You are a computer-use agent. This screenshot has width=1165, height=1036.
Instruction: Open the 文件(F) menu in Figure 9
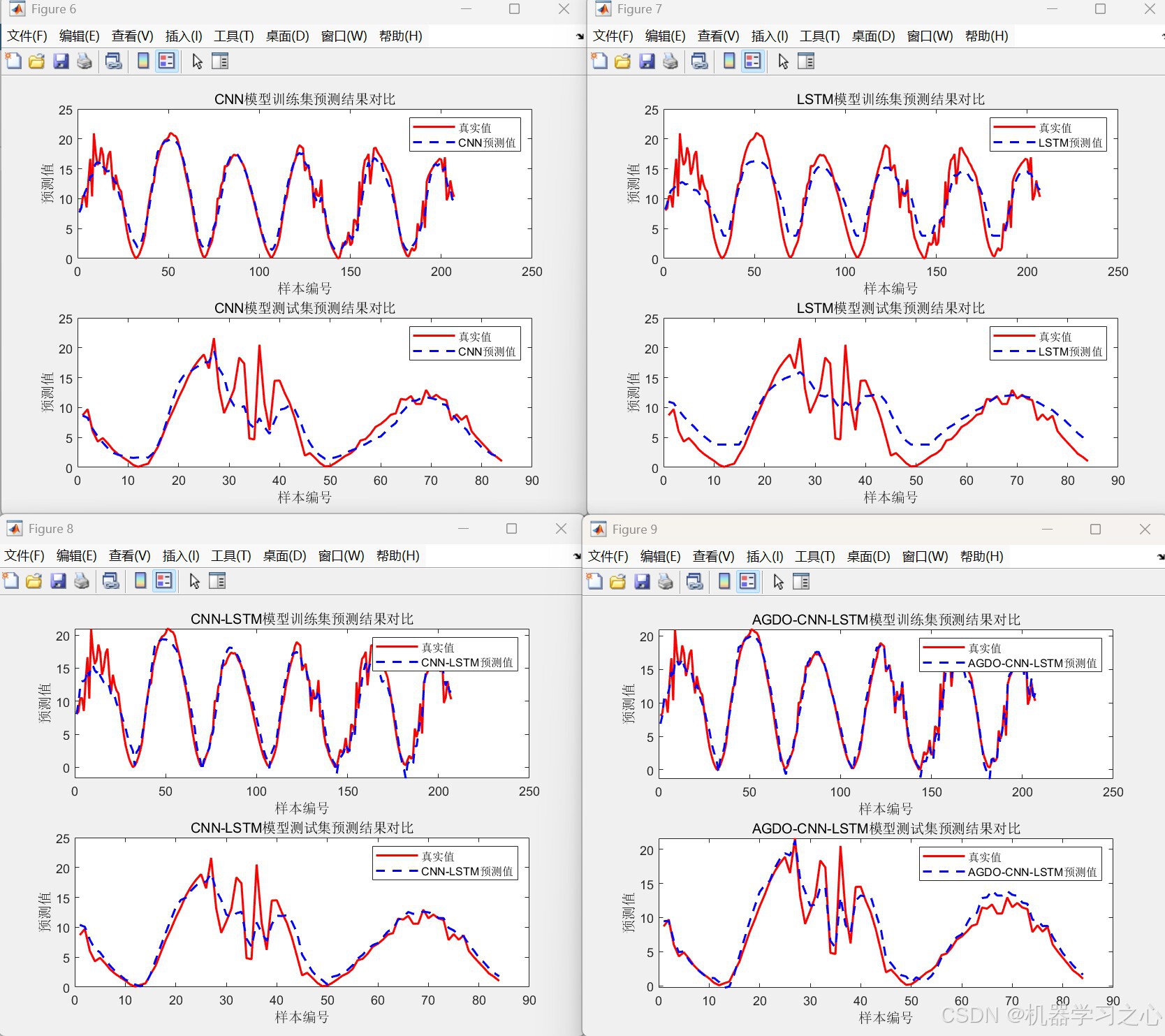pyautogui.click(x=608, y=557)
